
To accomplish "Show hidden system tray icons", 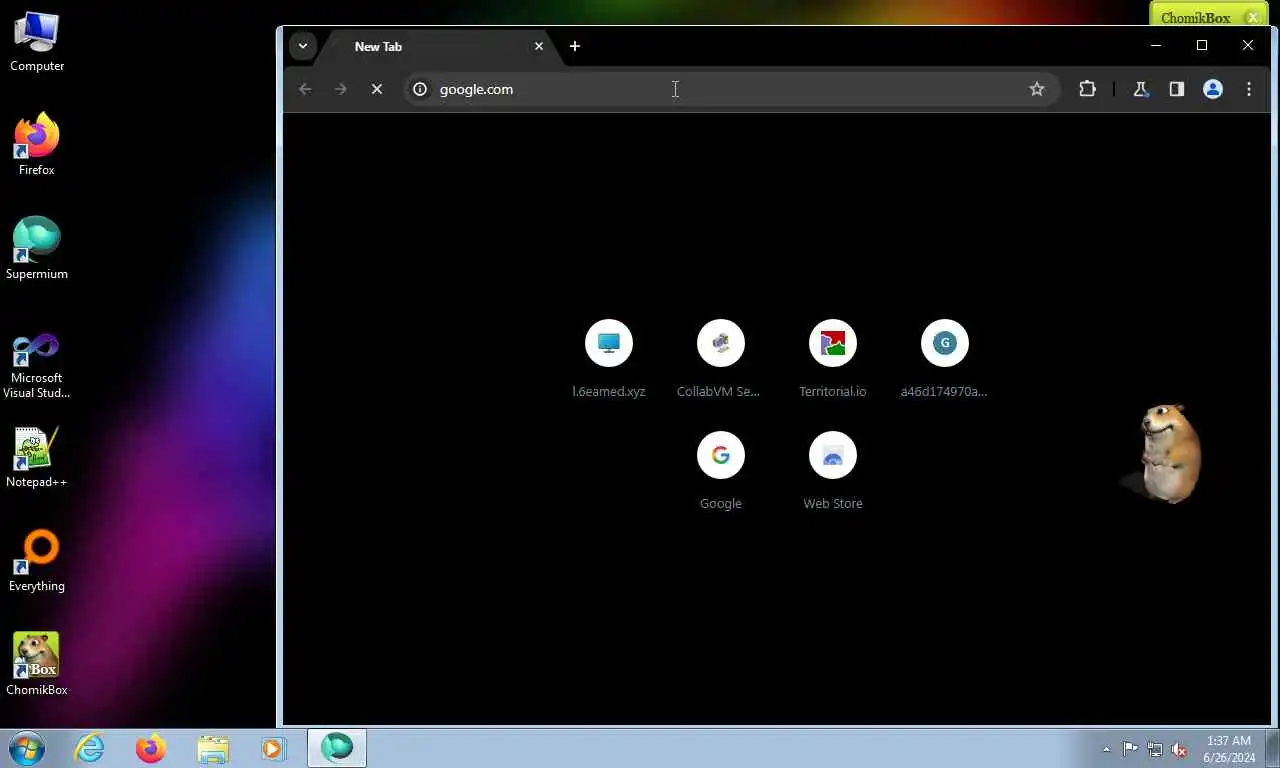I will (1106, 749).
